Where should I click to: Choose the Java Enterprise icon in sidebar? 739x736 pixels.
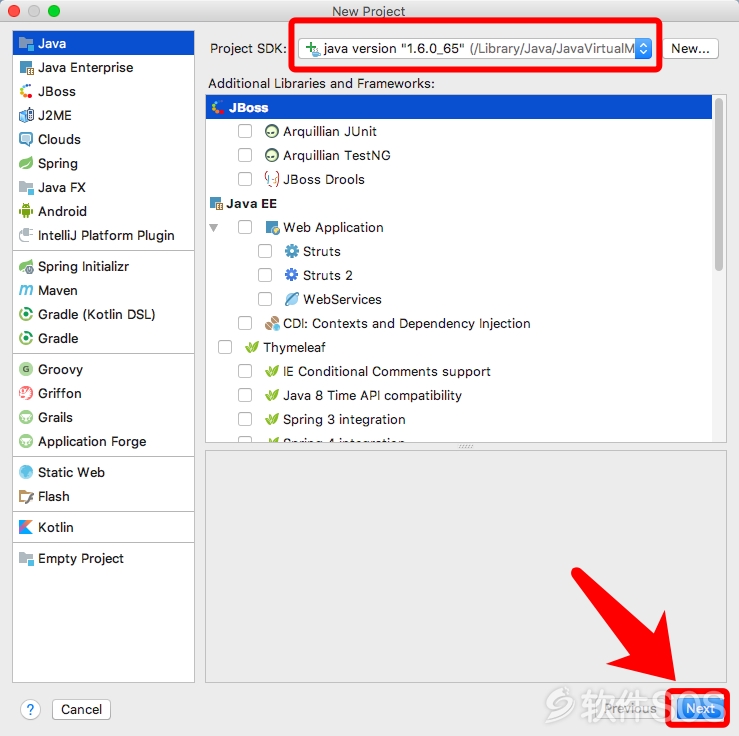pos(26,67)
